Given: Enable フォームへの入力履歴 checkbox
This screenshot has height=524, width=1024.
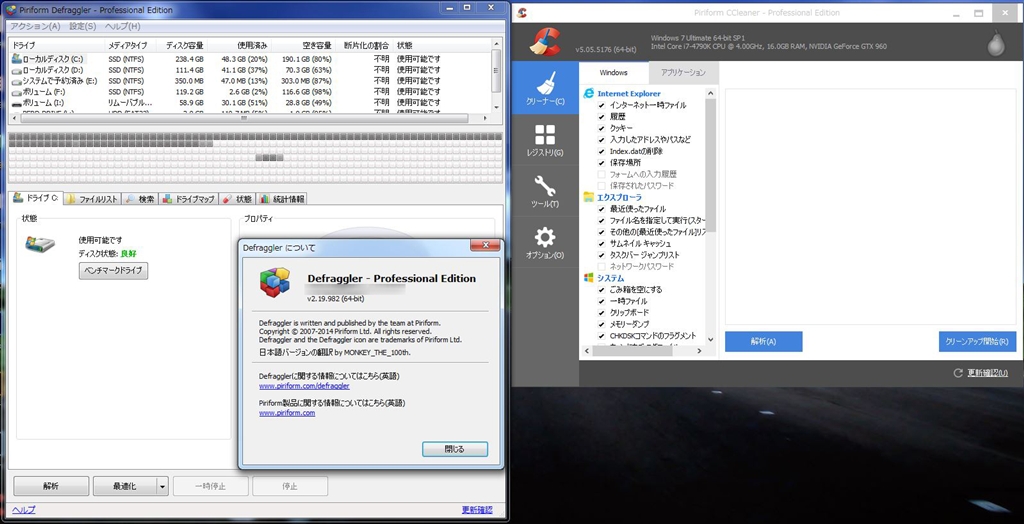Looking at the screenshot, I should [601, 174].
